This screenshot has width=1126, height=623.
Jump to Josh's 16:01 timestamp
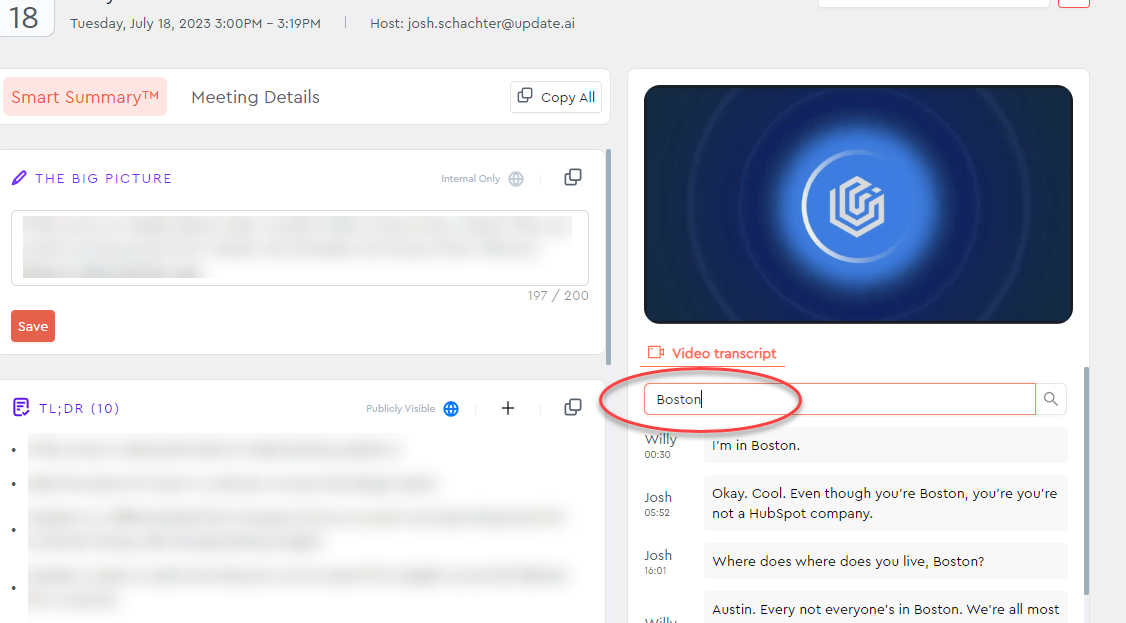(655, 571)
